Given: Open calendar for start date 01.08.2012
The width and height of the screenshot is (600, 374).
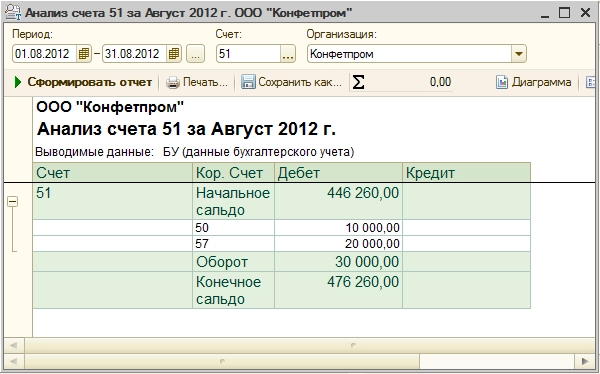Looking at the screenshot, I should click(x=83, y=54).
